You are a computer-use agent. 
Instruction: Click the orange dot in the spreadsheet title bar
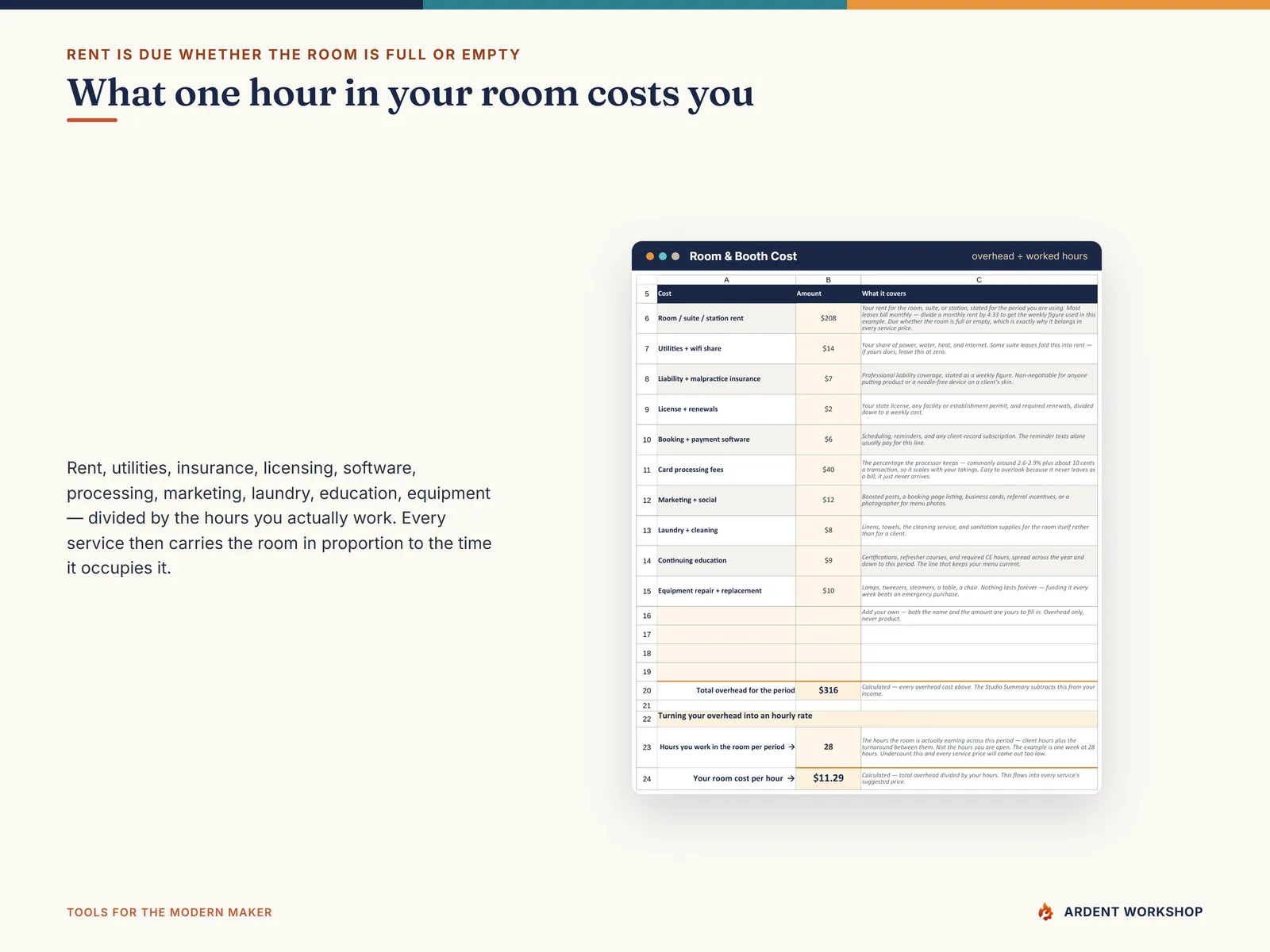650,256
